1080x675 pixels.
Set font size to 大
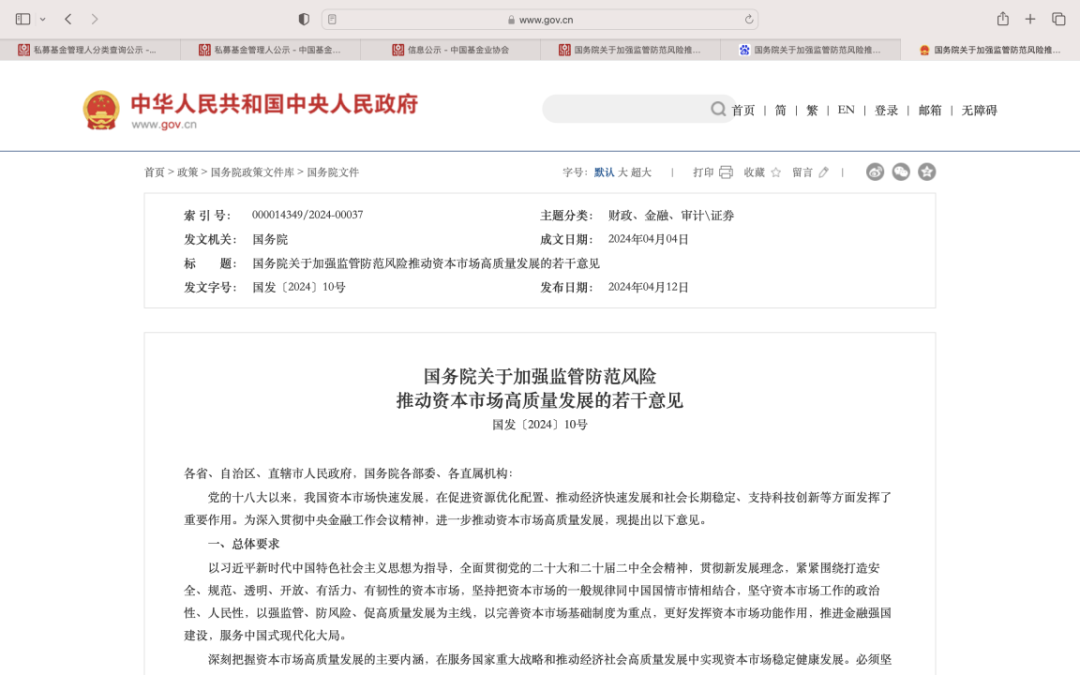[x=623, y=172]
